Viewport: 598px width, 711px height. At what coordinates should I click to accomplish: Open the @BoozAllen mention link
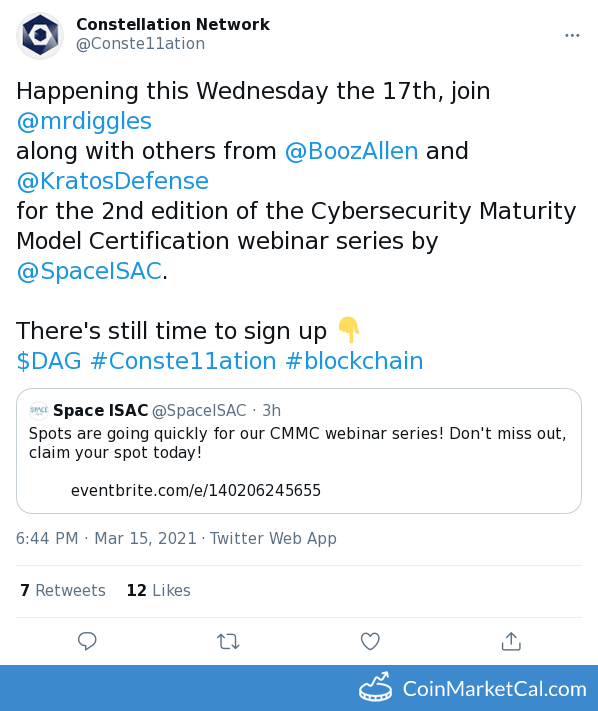(x=351, y=151)
